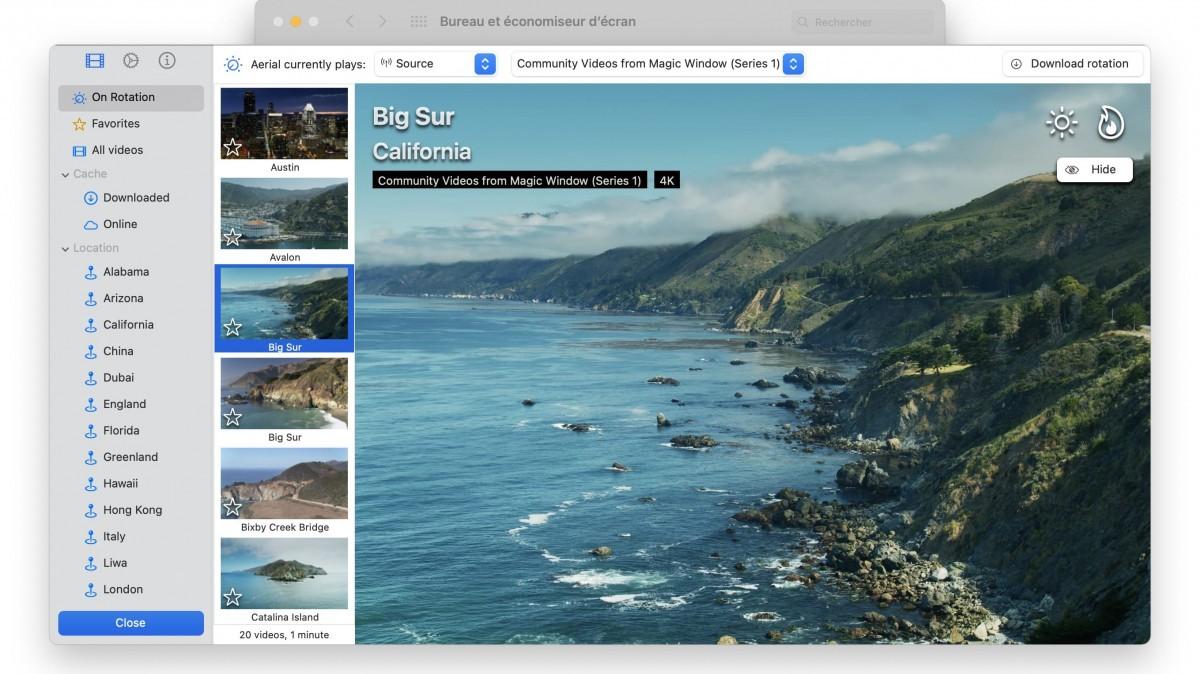Hide the video using the eye button
1200x674 pixels.
tap(1093, 170)
